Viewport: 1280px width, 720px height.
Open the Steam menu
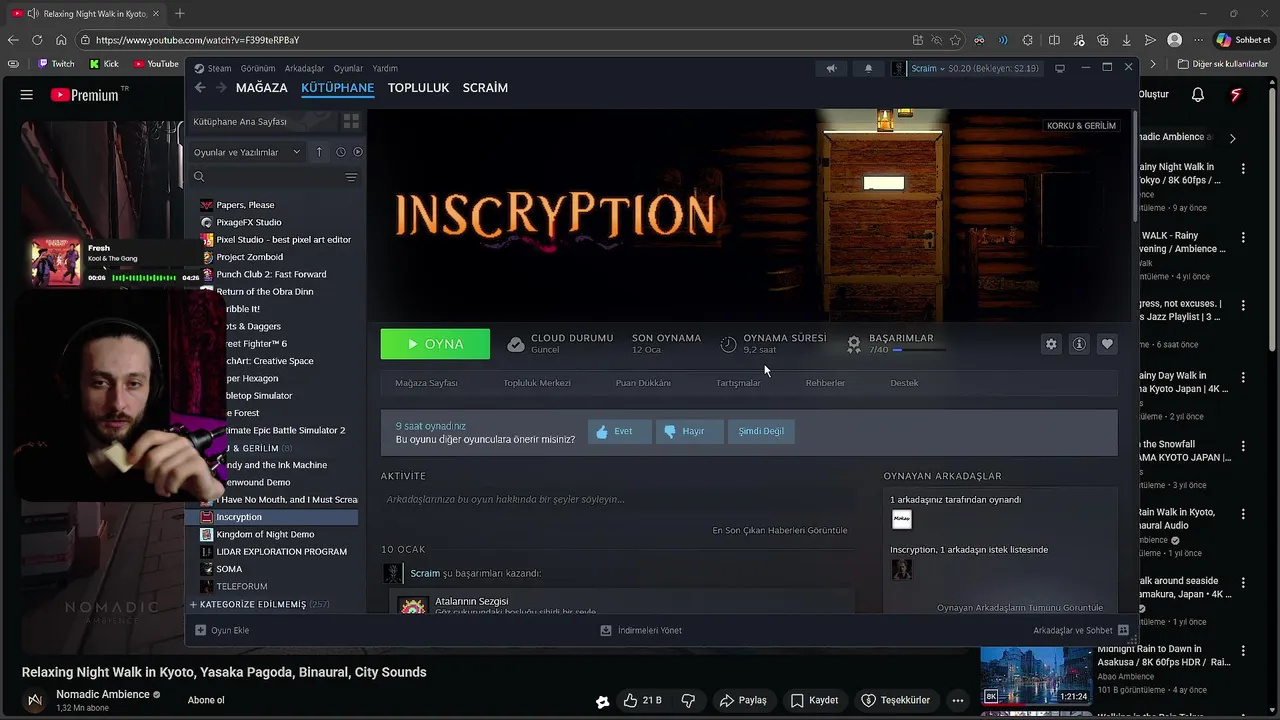coord(212,68)
